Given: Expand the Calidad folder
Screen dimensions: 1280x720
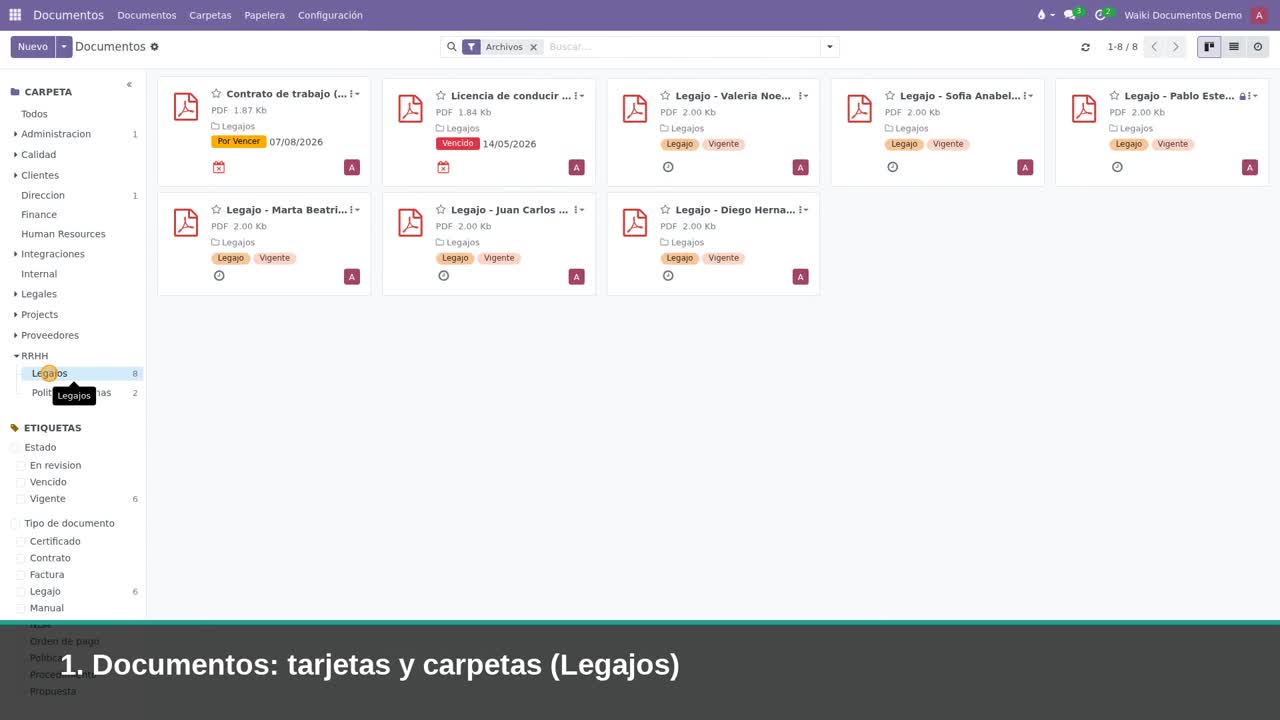Looking at the screenshot, I should (x=15, y=155).
